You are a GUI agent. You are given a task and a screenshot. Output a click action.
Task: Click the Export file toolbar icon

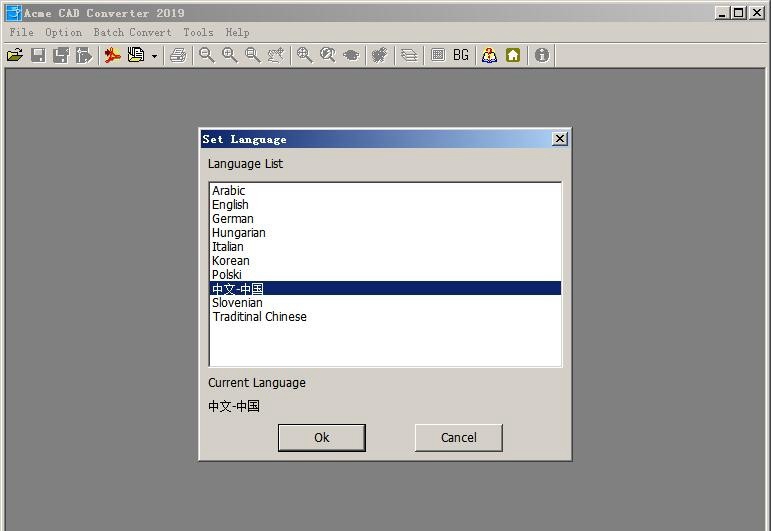(x=84, y=55)
